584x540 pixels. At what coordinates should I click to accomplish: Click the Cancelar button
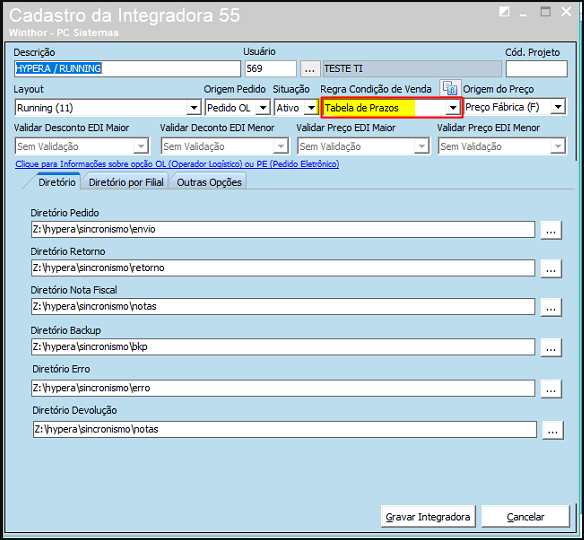pyautogui.click(x=525, y=517)
